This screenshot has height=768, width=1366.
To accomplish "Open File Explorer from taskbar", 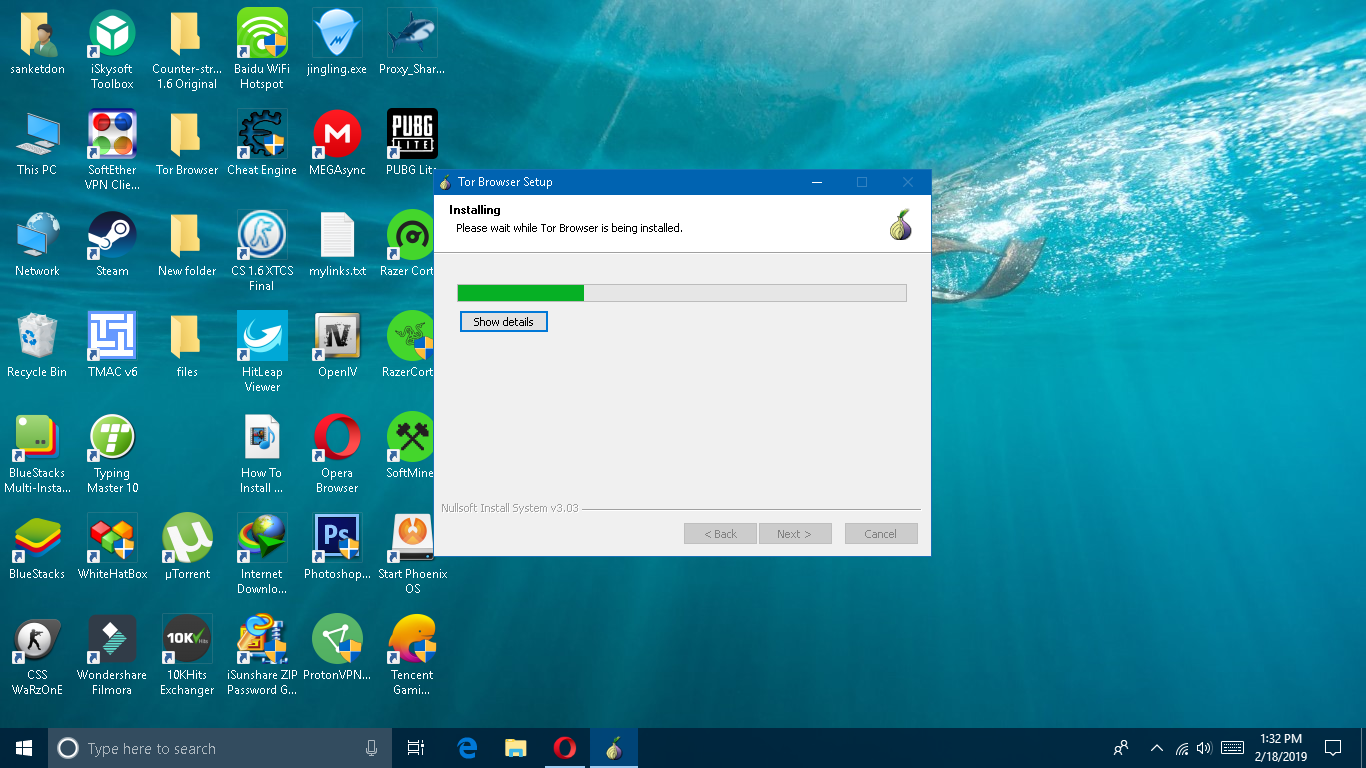I will coord(516,748).
